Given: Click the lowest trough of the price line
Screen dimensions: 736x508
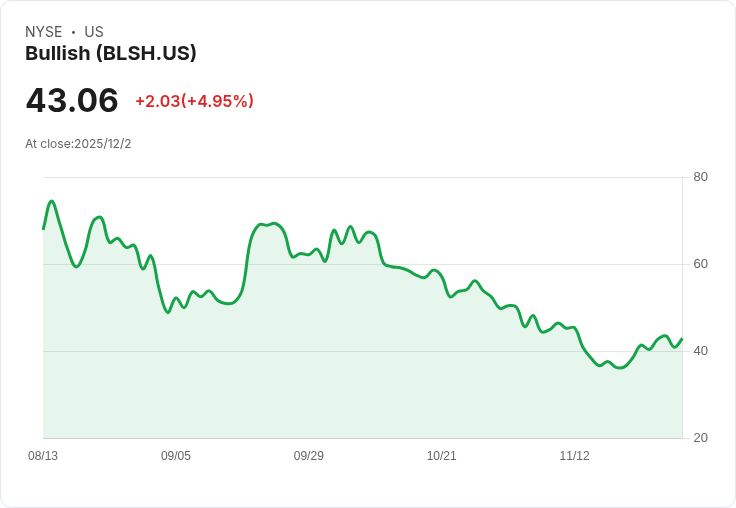Looking at the screenshot, I should point(620,368).
